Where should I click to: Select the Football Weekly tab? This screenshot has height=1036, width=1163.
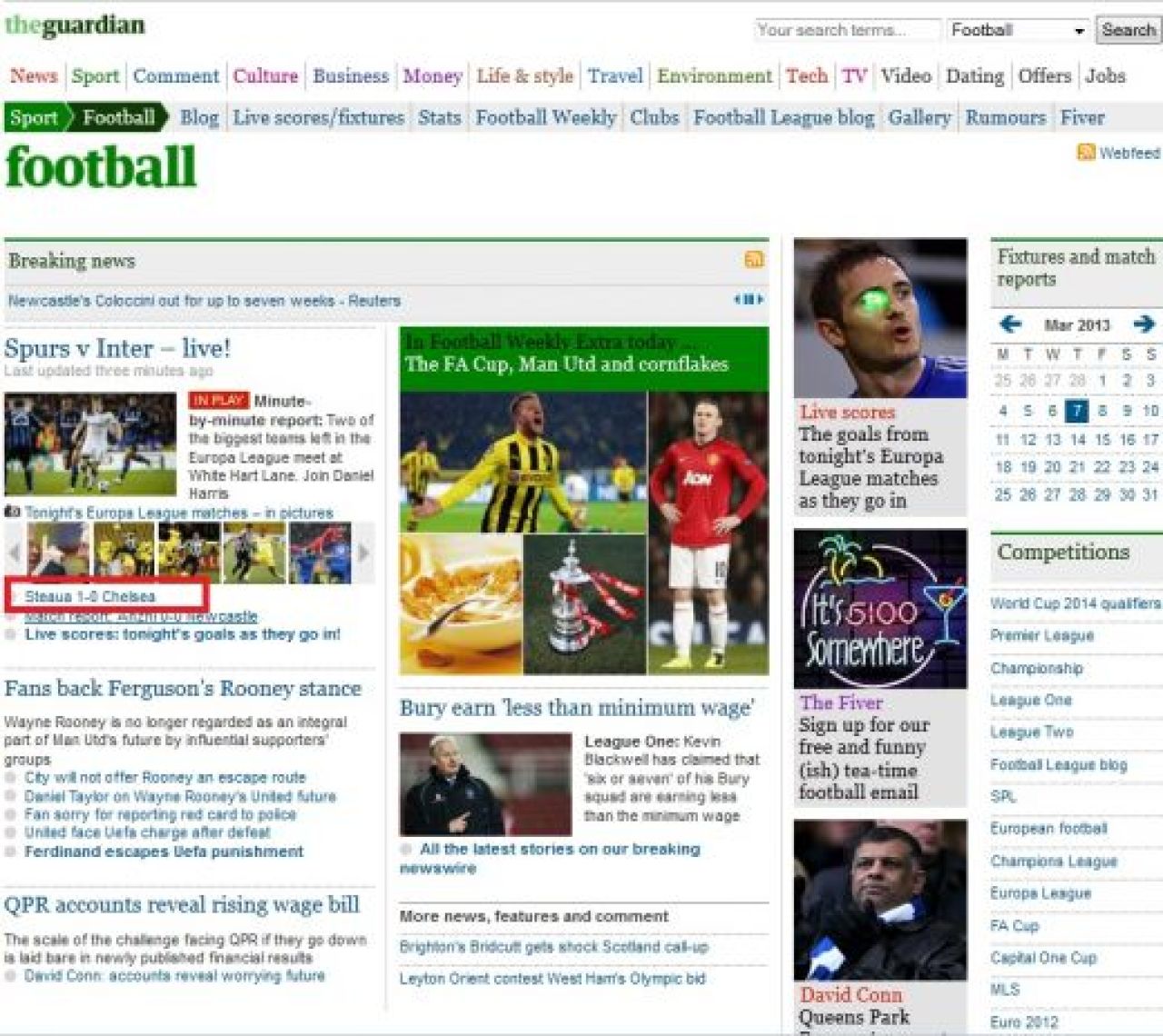coord(546,117)
